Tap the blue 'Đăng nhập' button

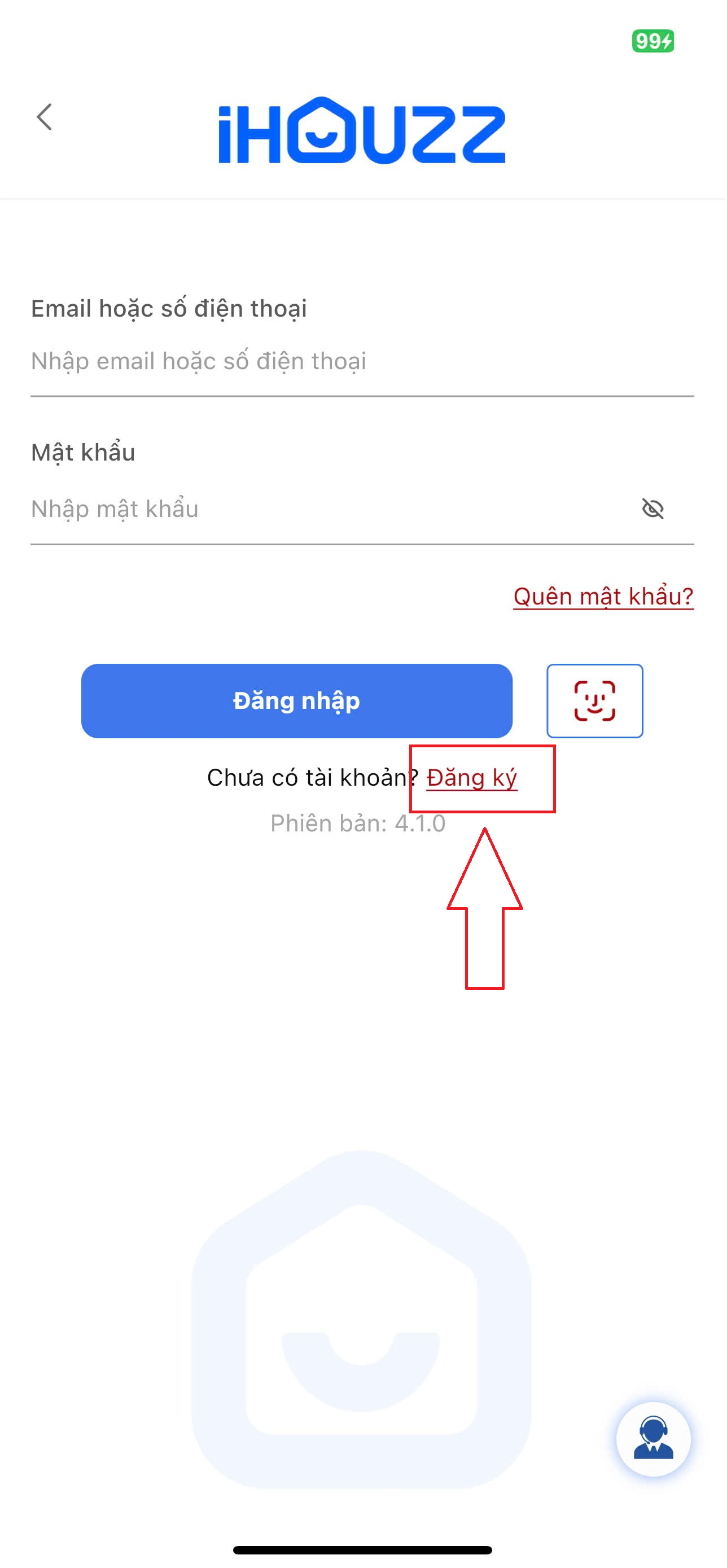pos(297,702)
